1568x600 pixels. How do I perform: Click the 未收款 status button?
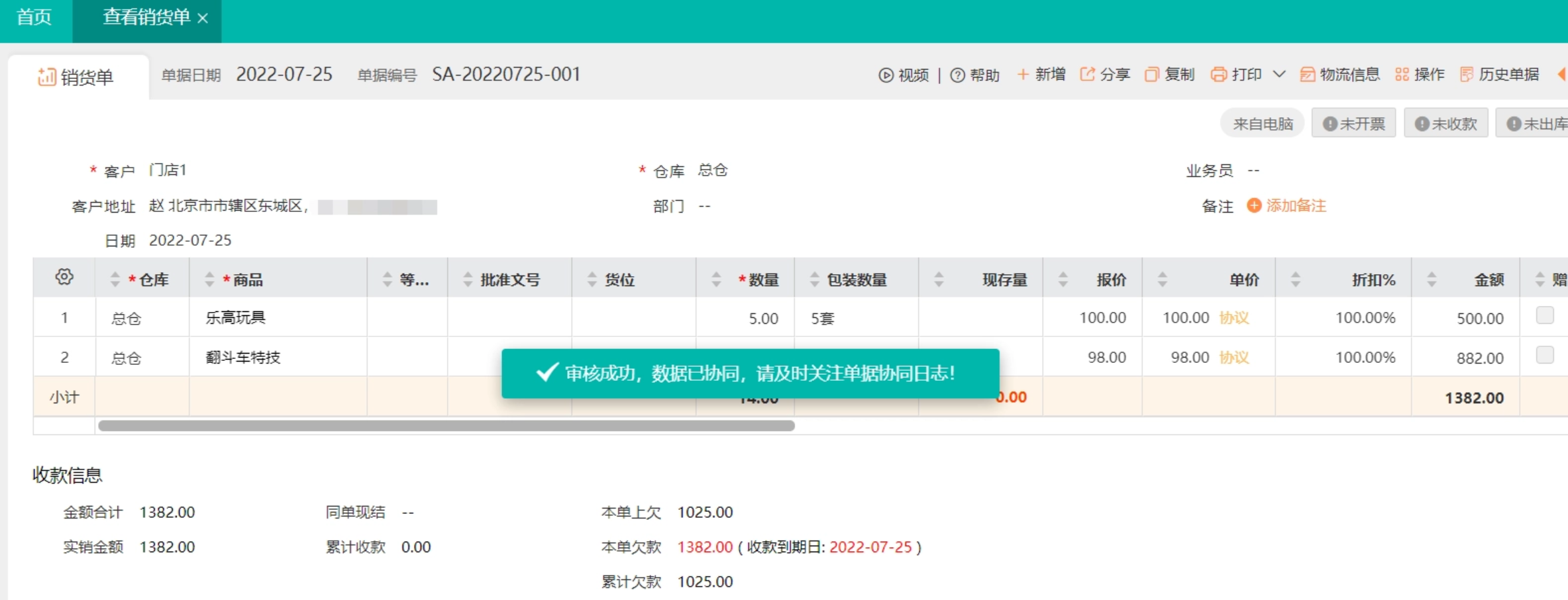pyautogui.click(x=1446, y=124)
